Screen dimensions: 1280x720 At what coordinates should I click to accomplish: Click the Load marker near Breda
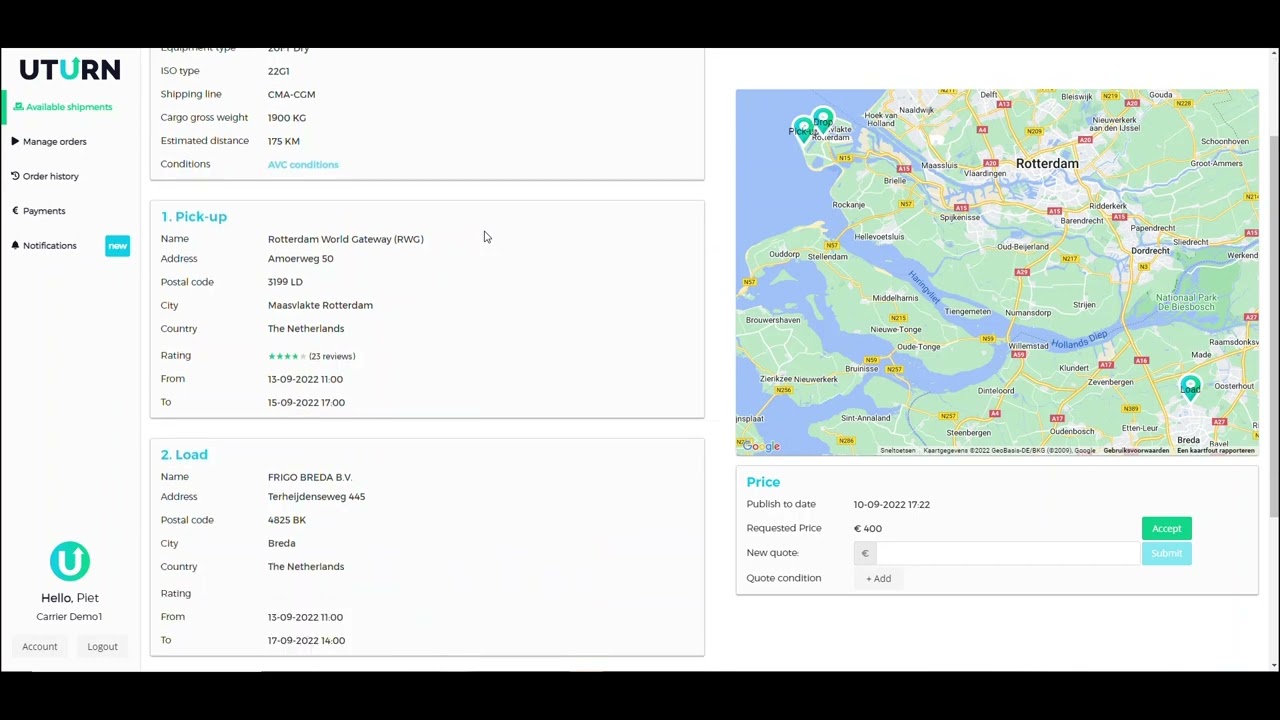point(1190,387)
